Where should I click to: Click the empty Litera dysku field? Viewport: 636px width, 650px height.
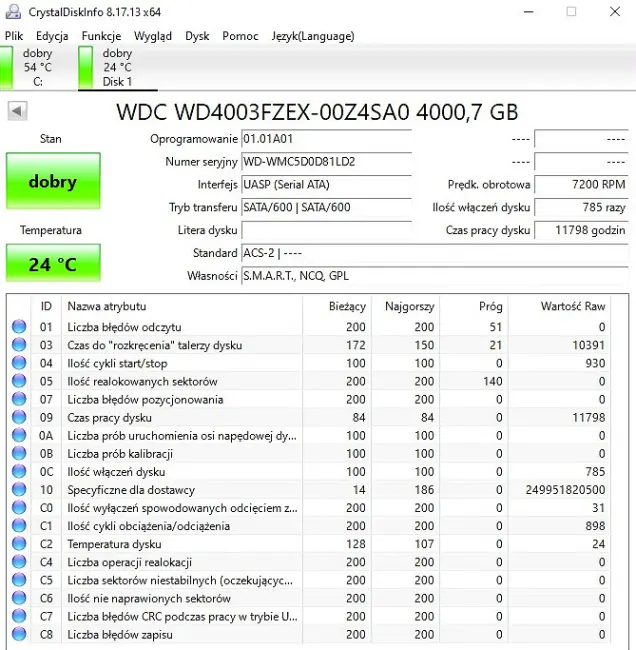point(326,230)
